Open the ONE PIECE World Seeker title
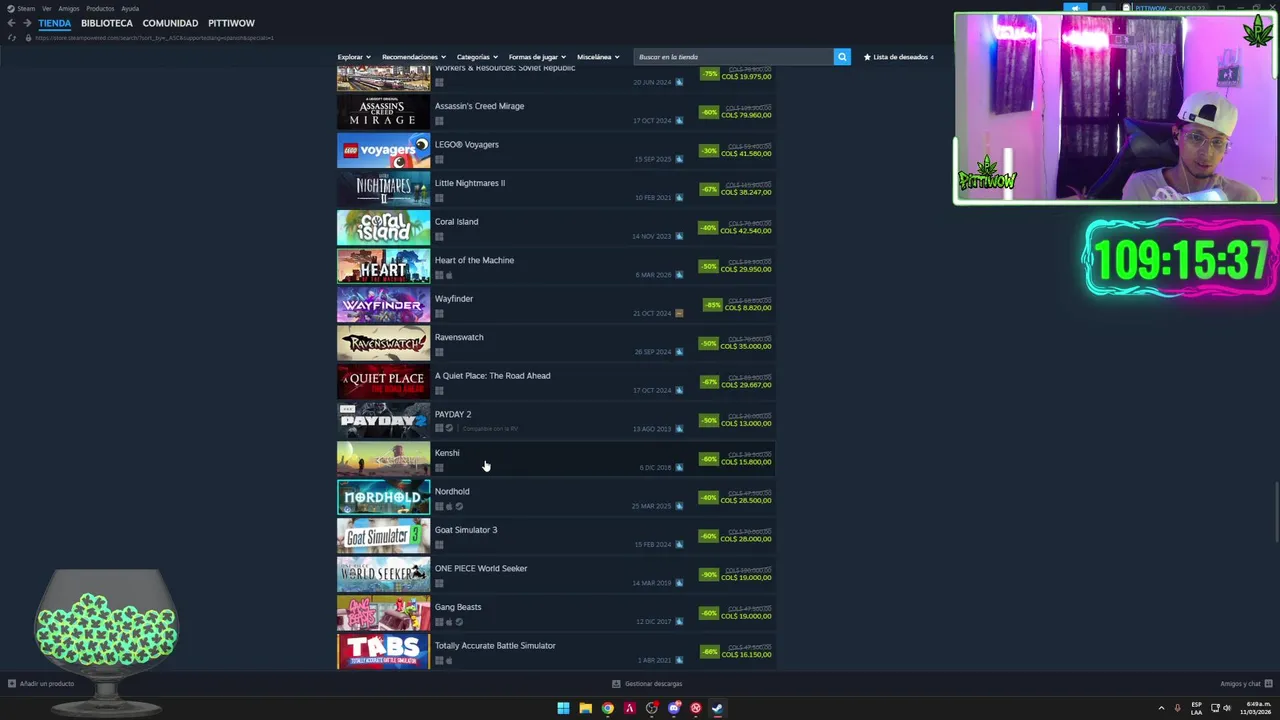The image size is (1280, 720). [x=481, y=568]
